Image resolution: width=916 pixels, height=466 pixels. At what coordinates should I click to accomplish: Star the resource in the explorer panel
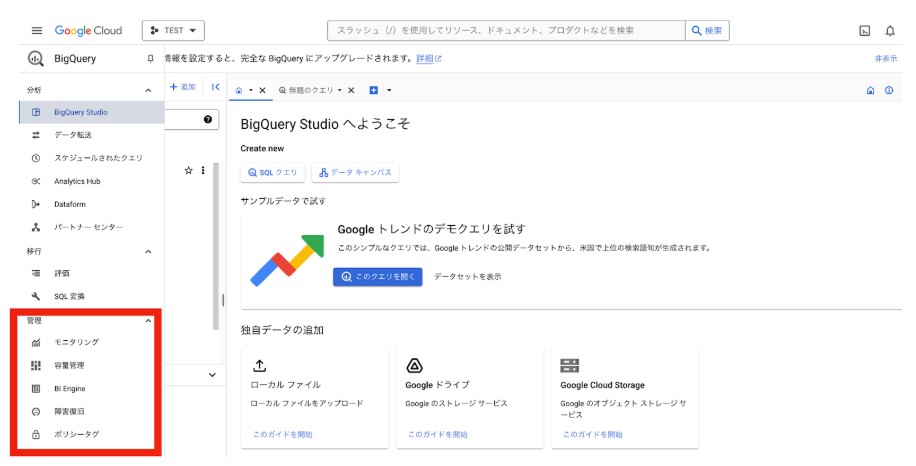[188, 171]
